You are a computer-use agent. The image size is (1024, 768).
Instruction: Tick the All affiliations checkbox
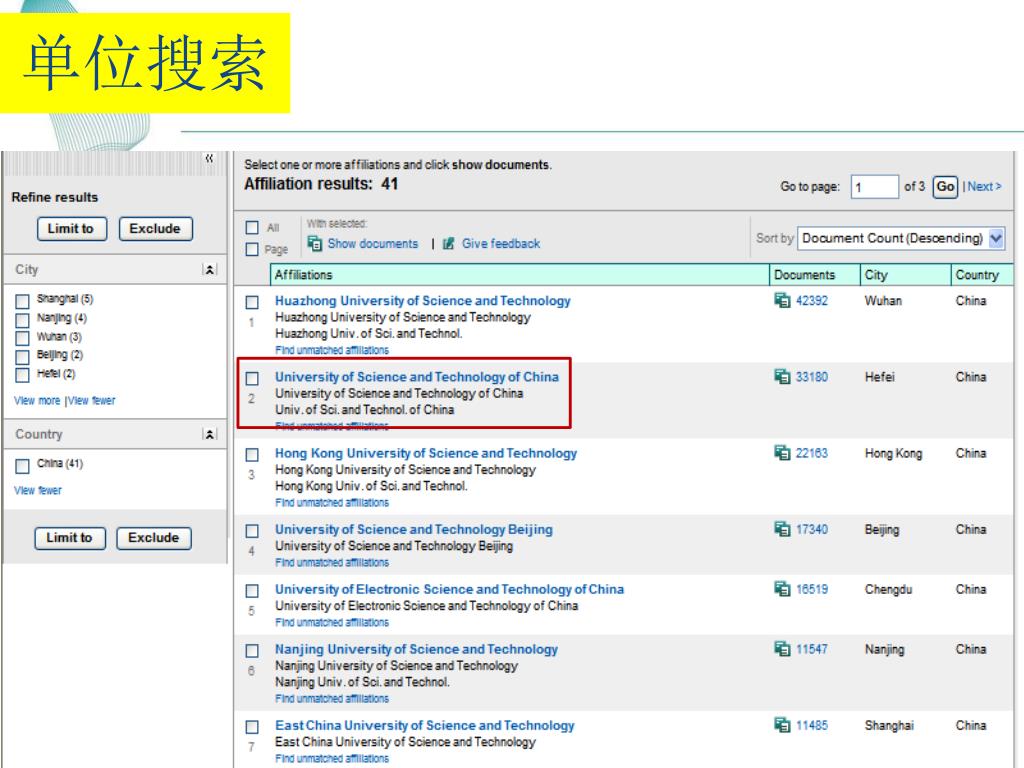[x=252, y=228]
